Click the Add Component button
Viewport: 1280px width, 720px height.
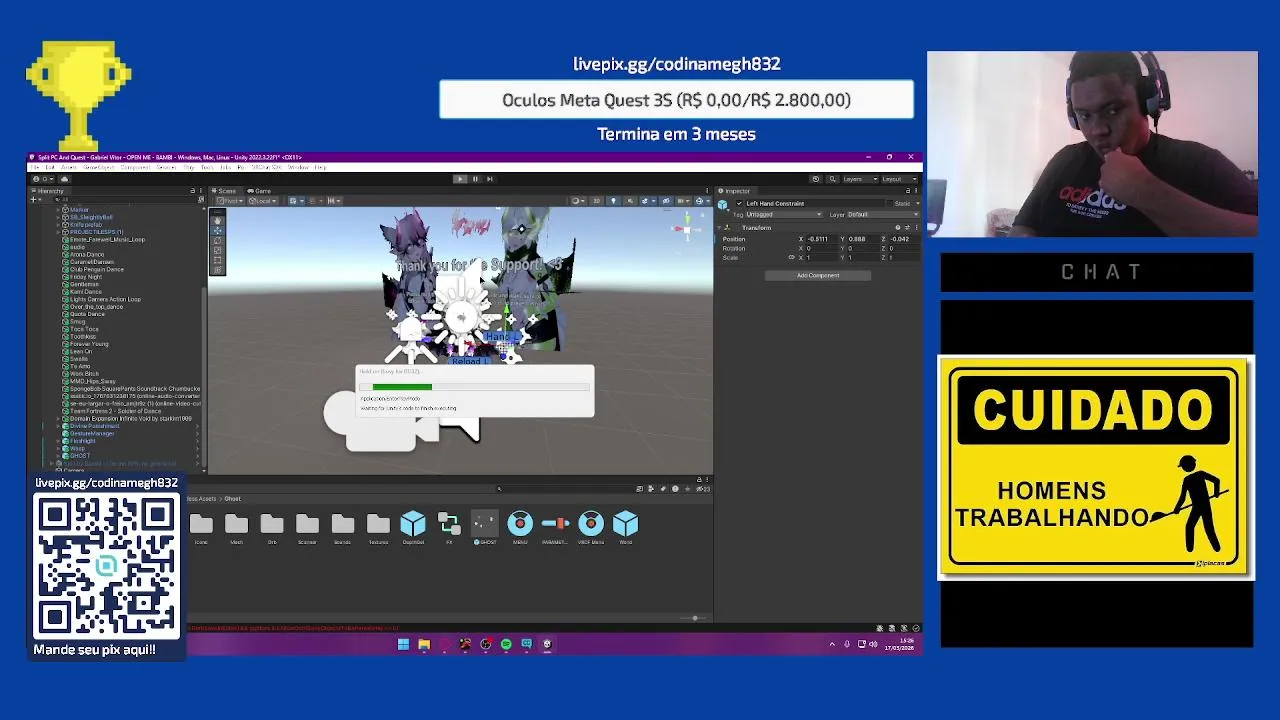click(818, 275)
